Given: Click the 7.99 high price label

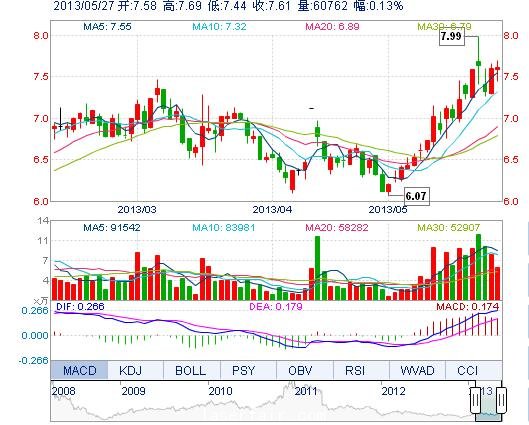Looking at the screenshot, I should 452,36.
